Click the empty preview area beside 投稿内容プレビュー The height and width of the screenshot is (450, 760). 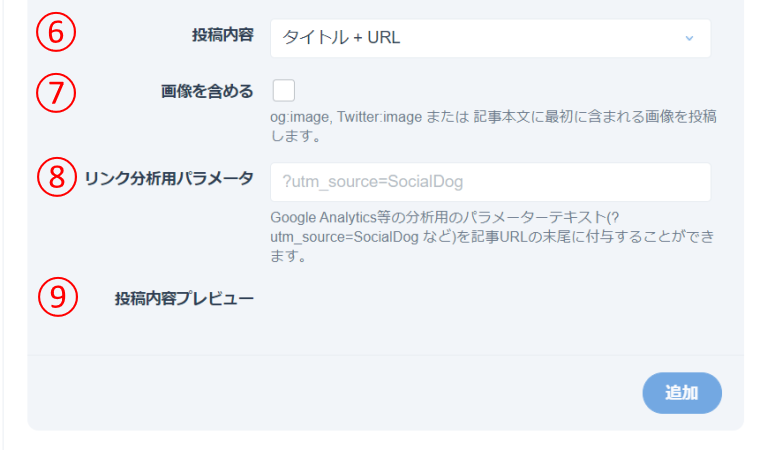point(490,298)
